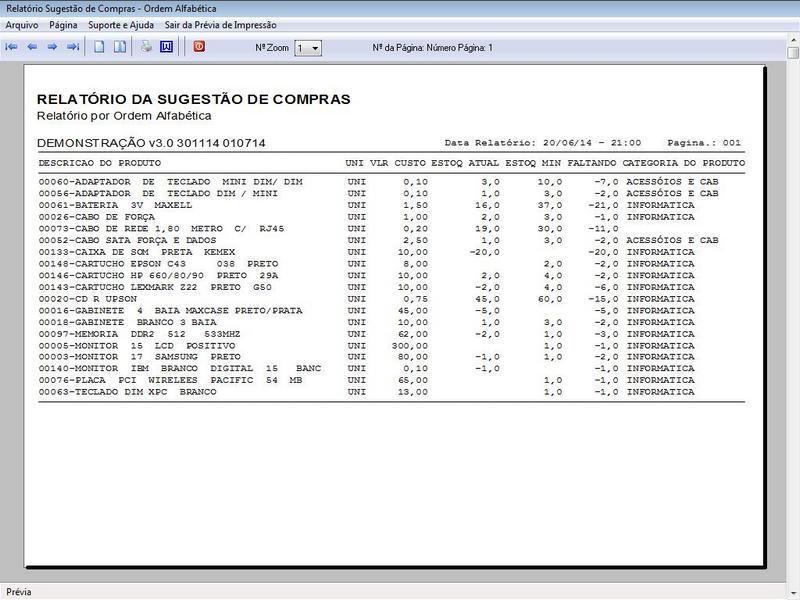Click row 00026-CABO DE FORÇA
Viewport: 800px width, 600px height.
point(367,217)
